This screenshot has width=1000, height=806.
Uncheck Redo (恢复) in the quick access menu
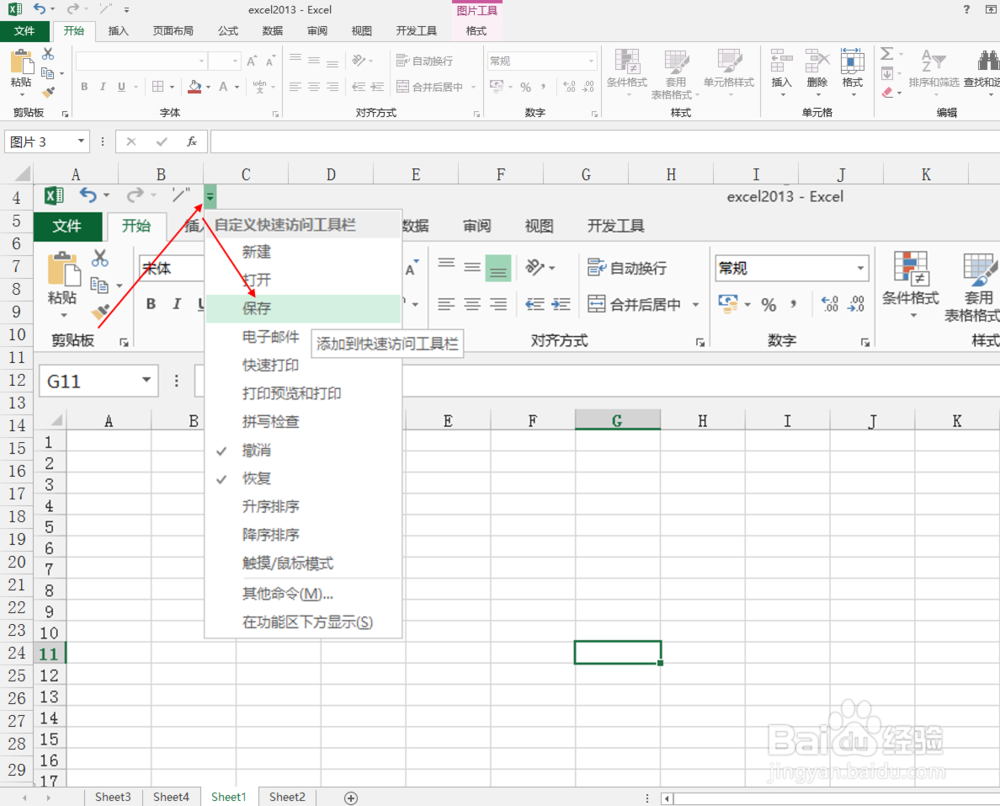(304, 478)
